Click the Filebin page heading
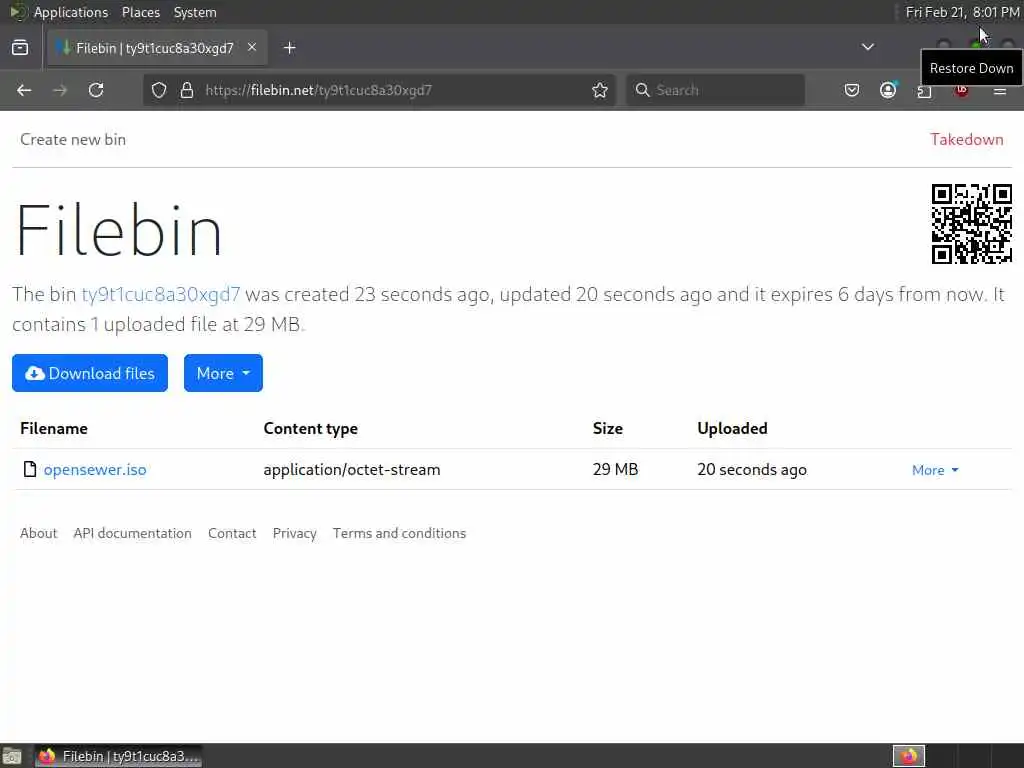Viewport: 1024px width, 768px height. pyautogui.click(x=118, y=230)
